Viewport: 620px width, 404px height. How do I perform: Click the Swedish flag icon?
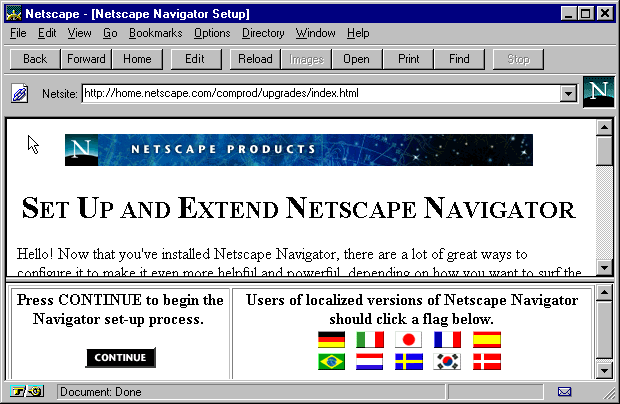[409, 362]
